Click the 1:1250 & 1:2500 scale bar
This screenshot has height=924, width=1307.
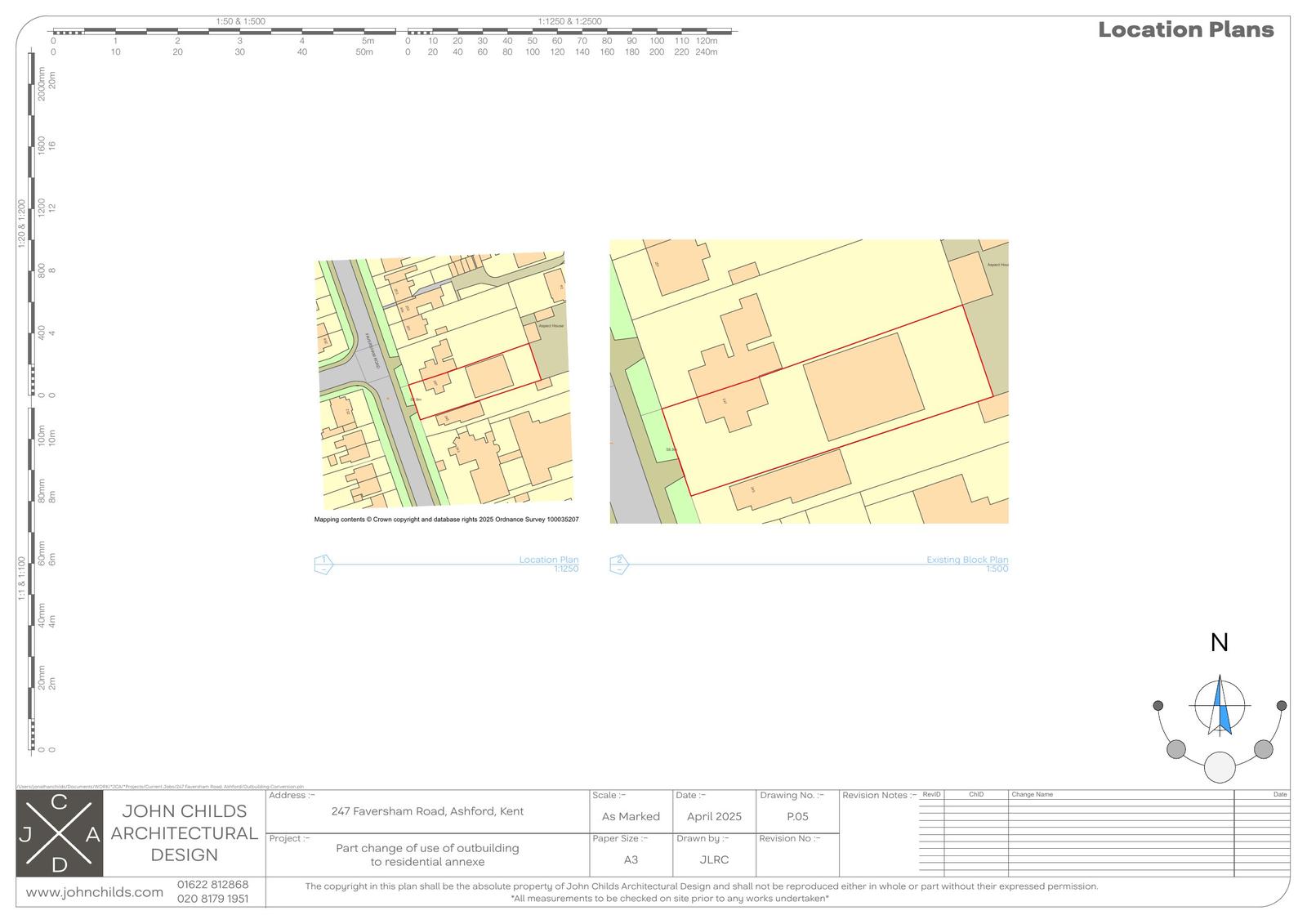click(x=572, y=33)
